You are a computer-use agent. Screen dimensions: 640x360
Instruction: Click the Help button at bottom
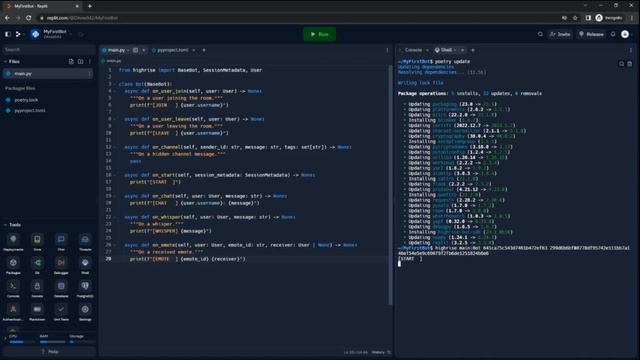point(49,352)
